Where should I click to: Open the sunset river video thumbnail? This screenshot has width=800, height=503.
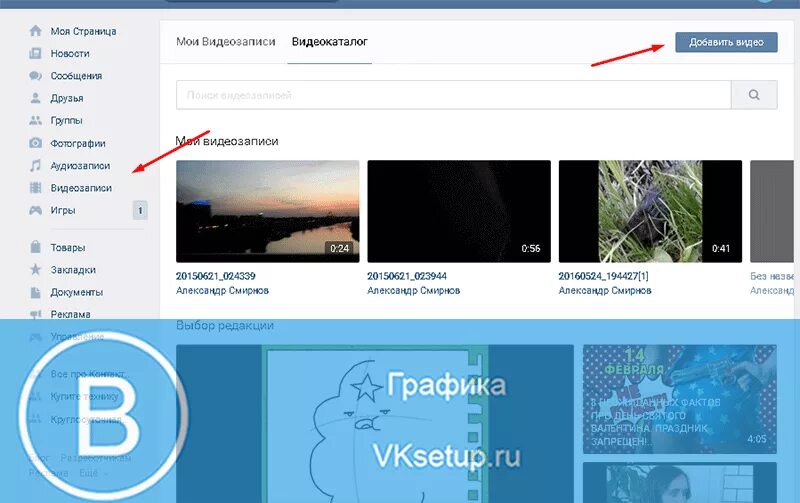(x=267, y=211)
